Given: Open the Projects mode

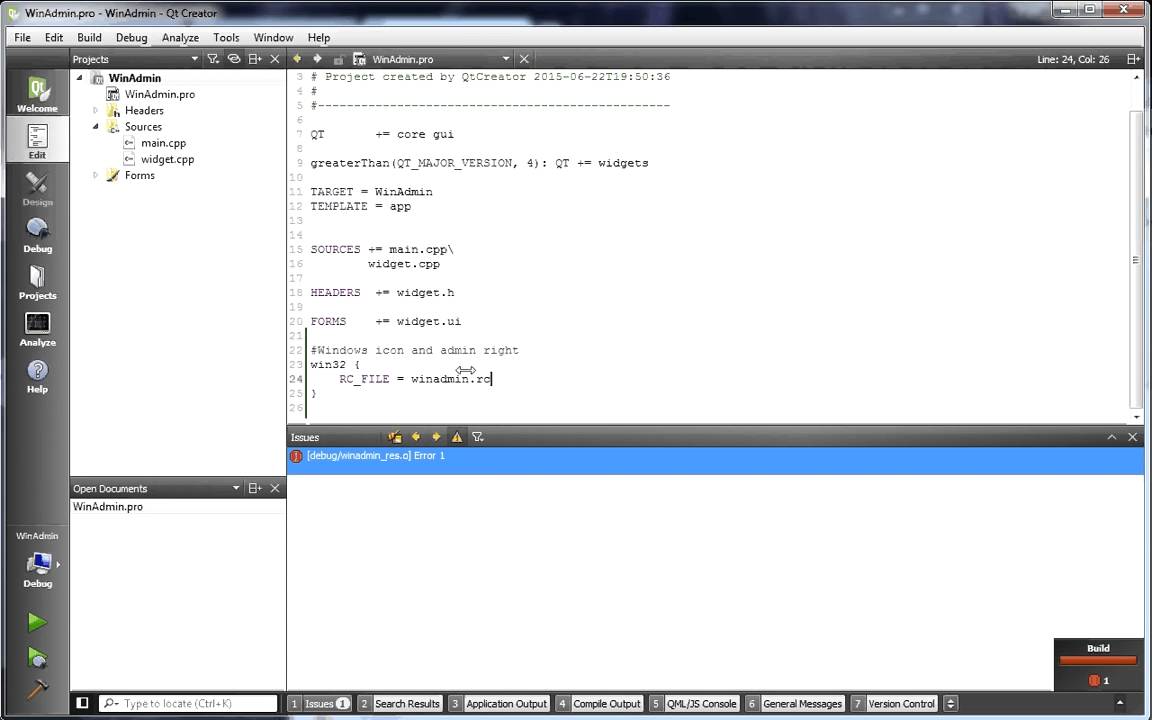Looking at the screenshot, I should coord(37,281).
